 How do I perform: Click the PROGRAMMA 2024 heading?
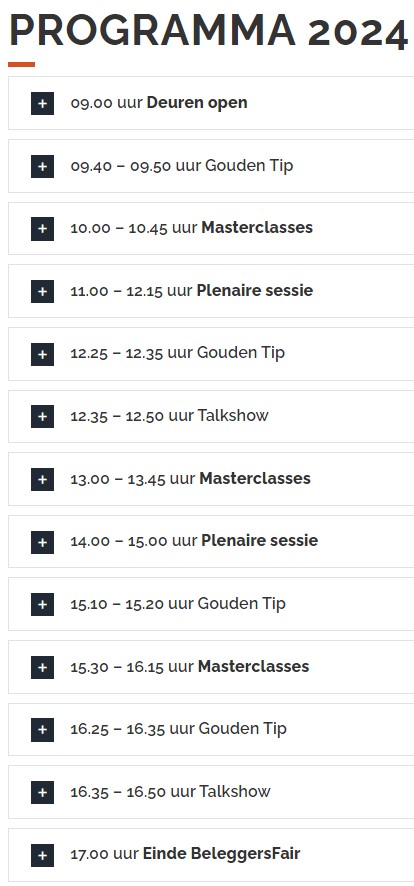pos(208,30)
